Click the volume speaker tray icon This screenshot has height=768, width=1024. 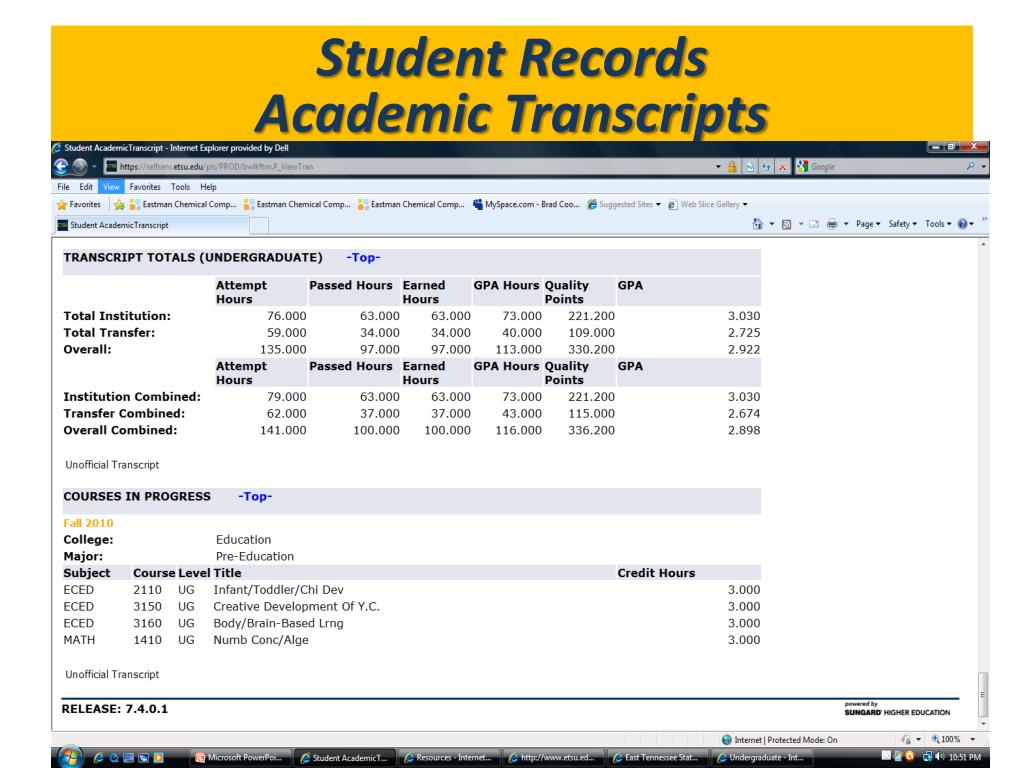940,758
